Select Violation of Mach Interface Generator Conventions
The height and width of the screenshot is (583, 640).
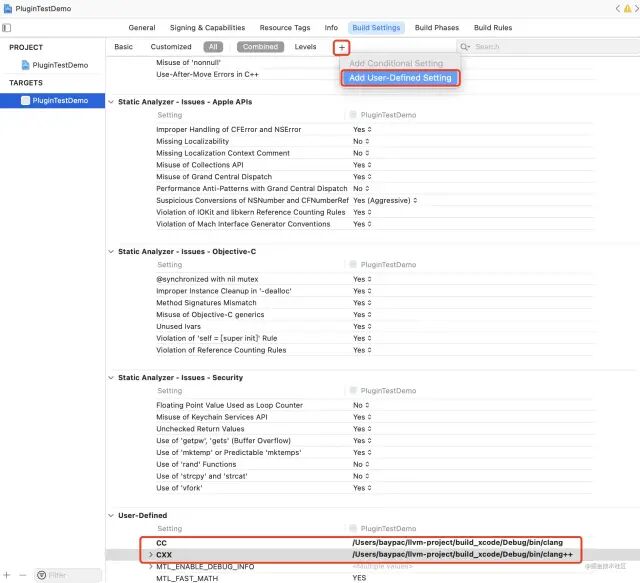(x=243, y=224)
